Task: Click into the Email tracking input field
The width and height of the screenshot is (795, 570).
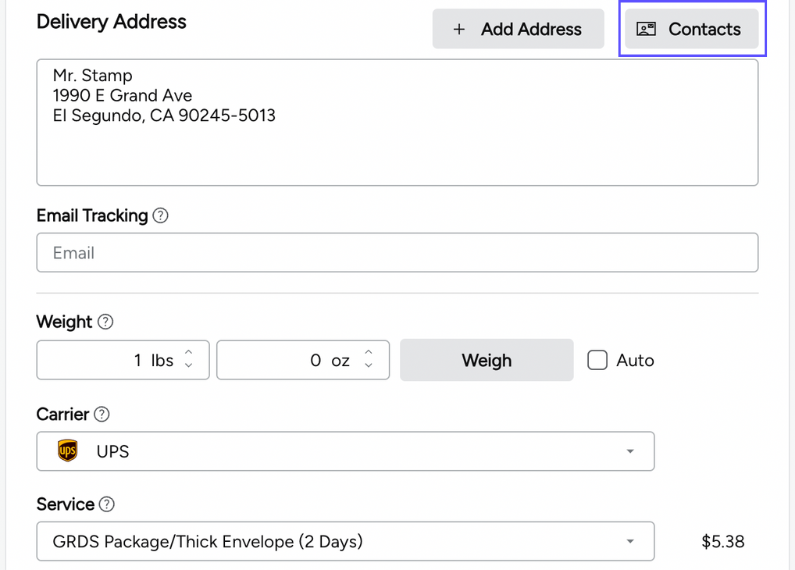Action: click(396, 253)
